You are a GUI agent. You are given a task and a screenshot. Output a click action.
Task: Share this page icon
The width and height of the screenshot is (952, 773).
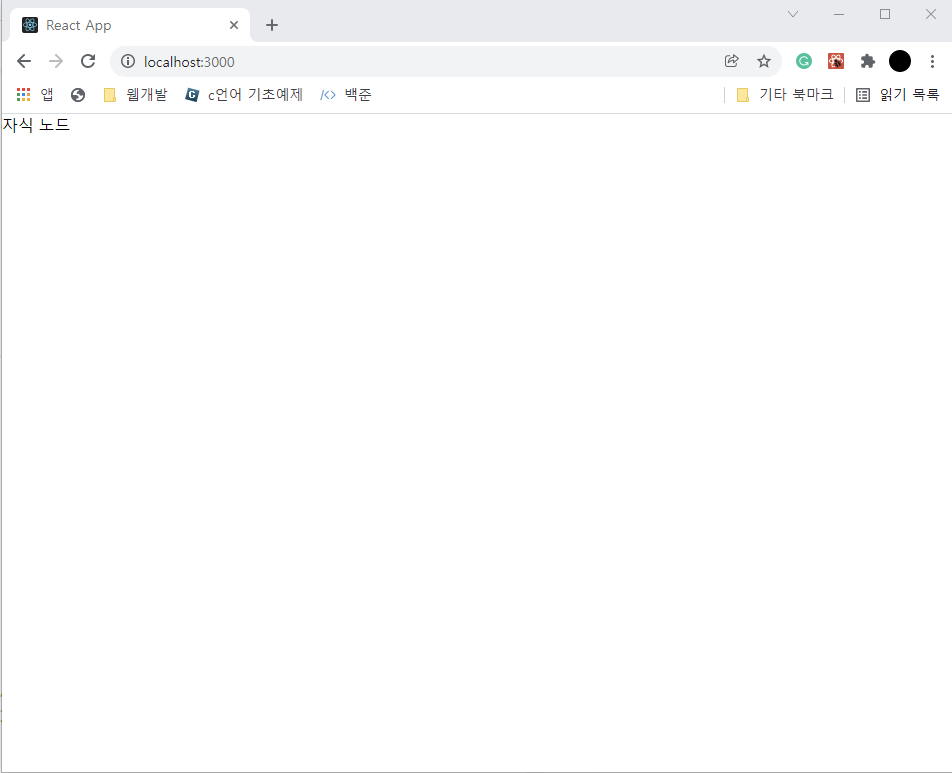pyautogui.click(x=732, y=61)
